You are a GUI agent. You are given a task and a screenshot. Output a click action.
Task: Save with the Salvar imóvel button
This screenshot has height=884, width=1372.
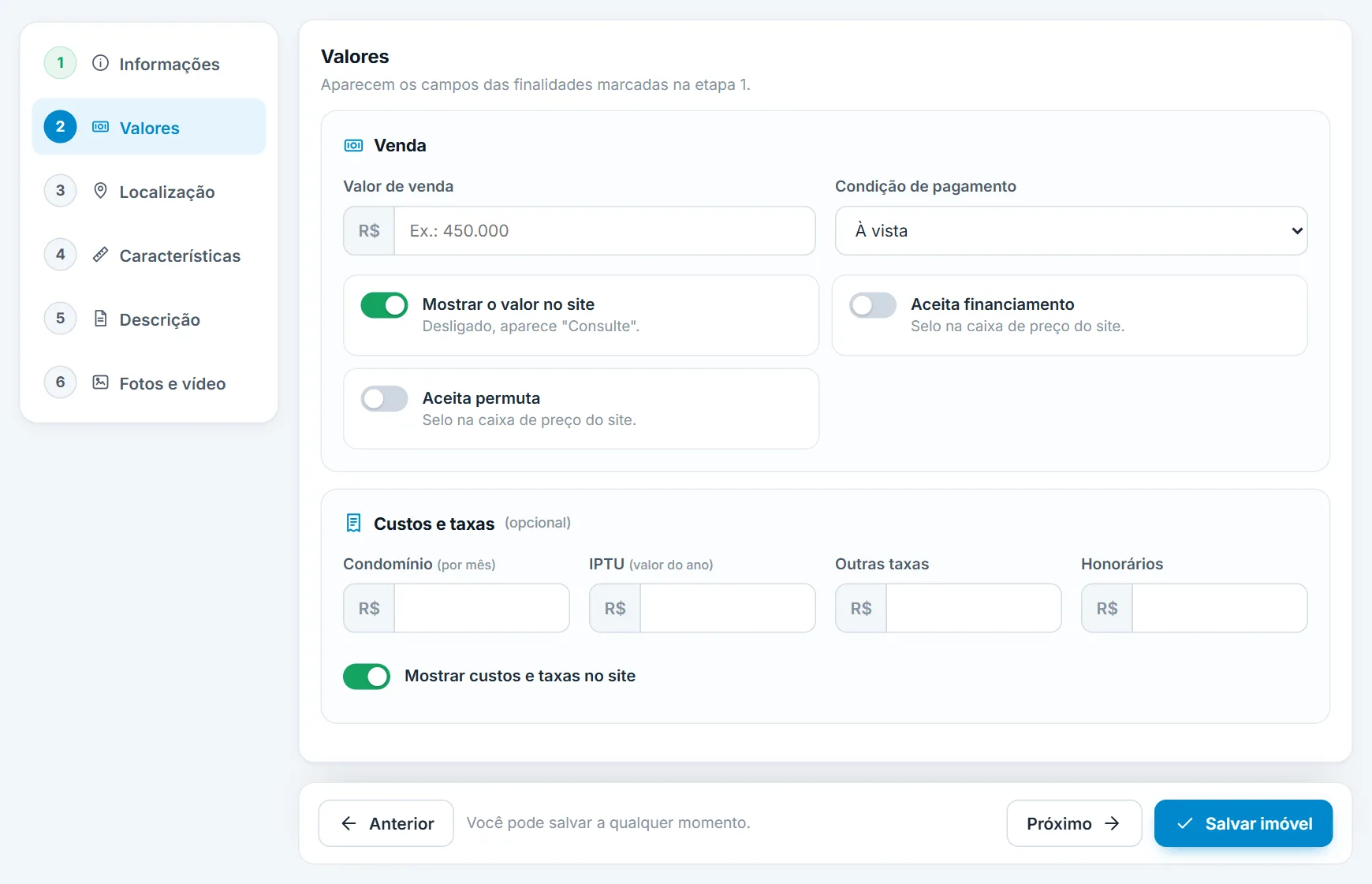point(1243,823)
